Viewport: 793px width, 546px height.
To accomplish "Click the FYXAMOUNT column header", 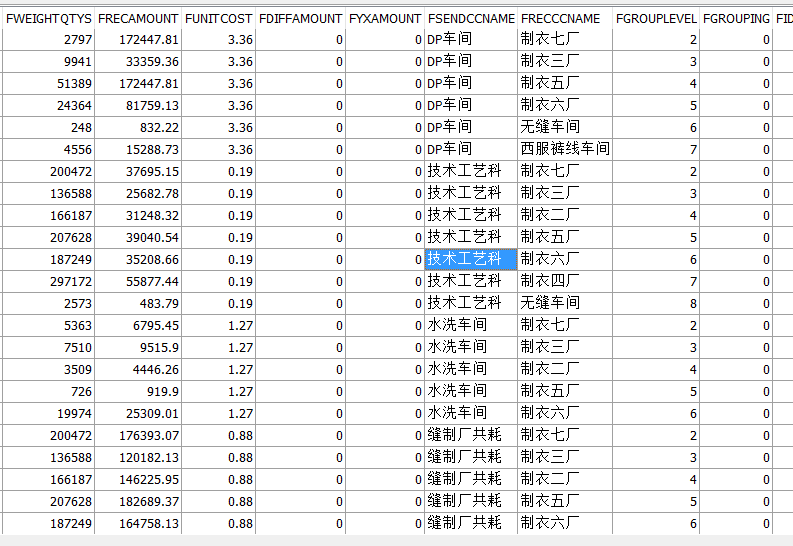I will (x=385, y=19).
